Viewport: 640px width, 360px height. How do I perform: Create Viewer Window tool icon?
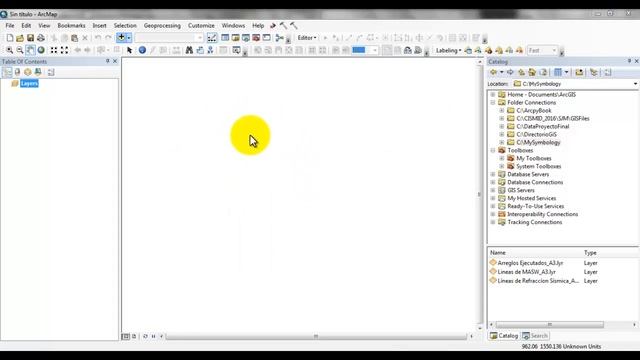click(236, 50)
